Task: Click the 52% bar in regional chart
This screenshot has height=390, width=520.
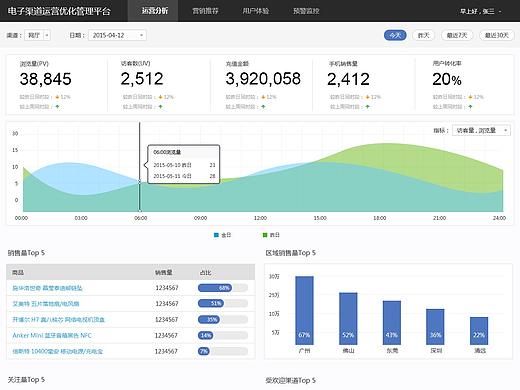Action: pos(348,319)
